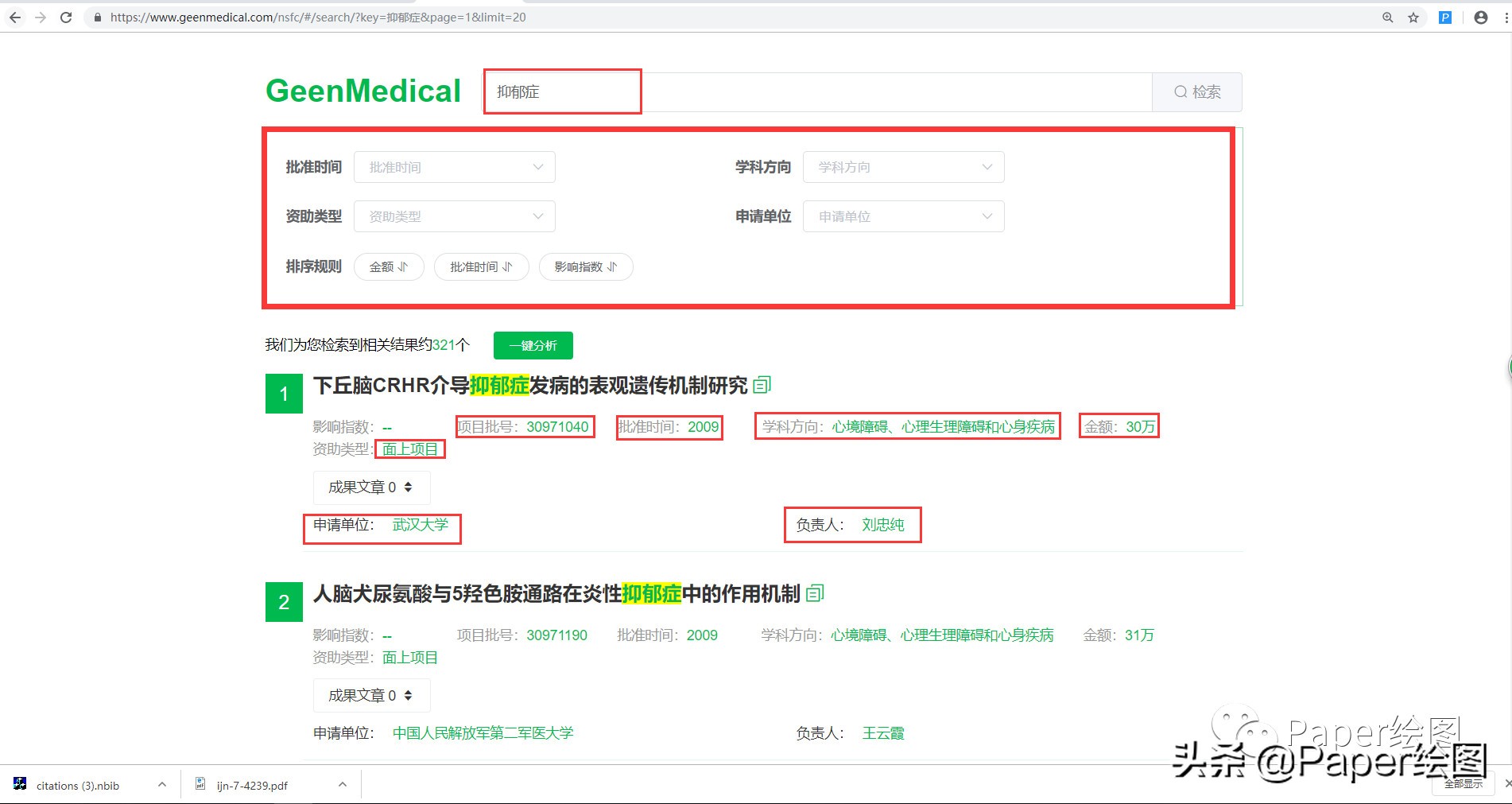Open the 申请单位 filter dropdown

904,216
